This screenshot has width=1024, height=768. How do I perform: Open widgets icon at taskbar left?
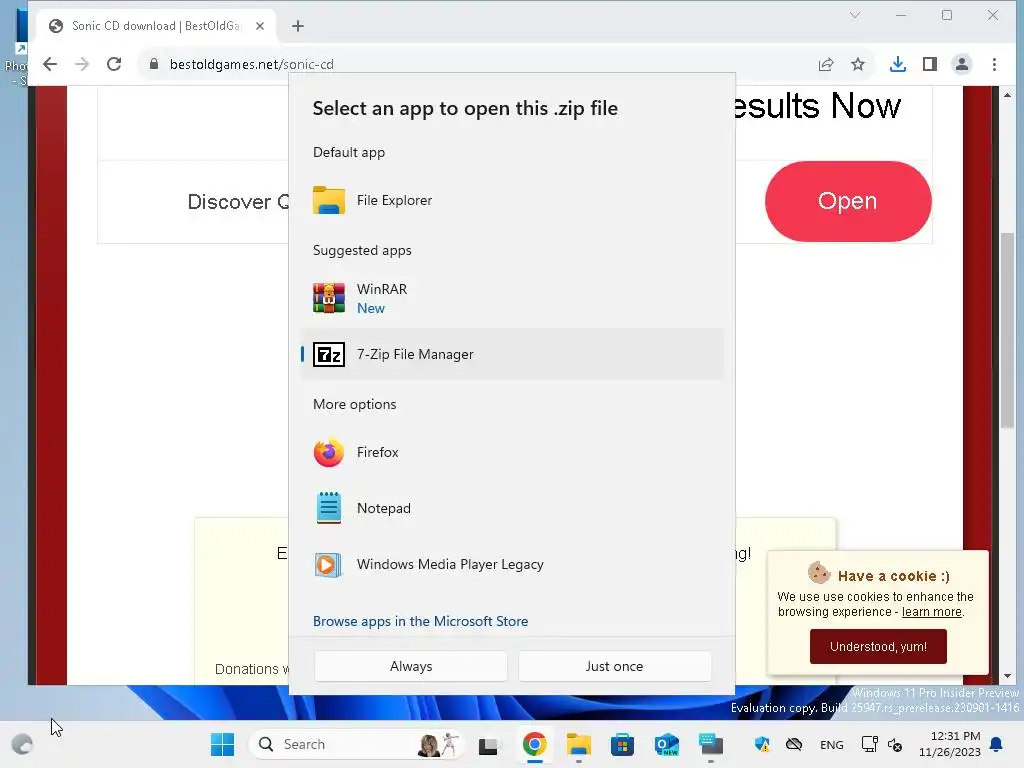click(23, 744)
